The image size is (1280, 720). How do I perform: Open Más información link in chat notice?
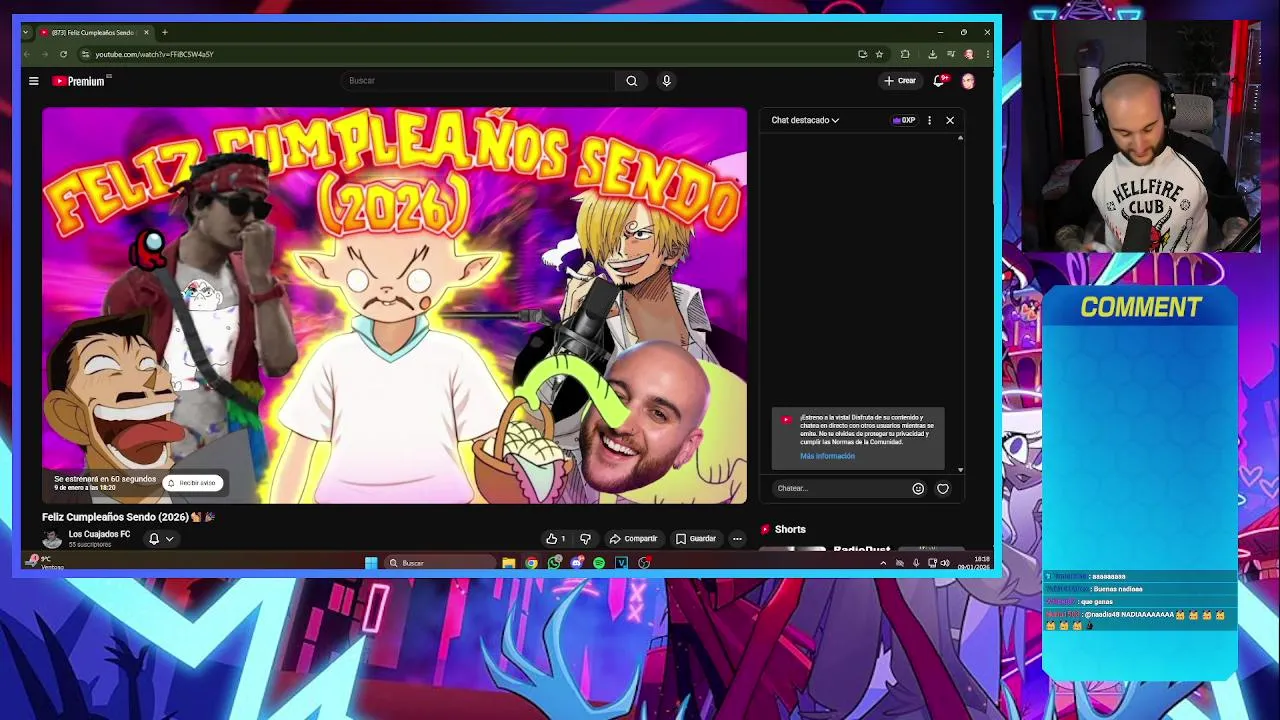827,456
